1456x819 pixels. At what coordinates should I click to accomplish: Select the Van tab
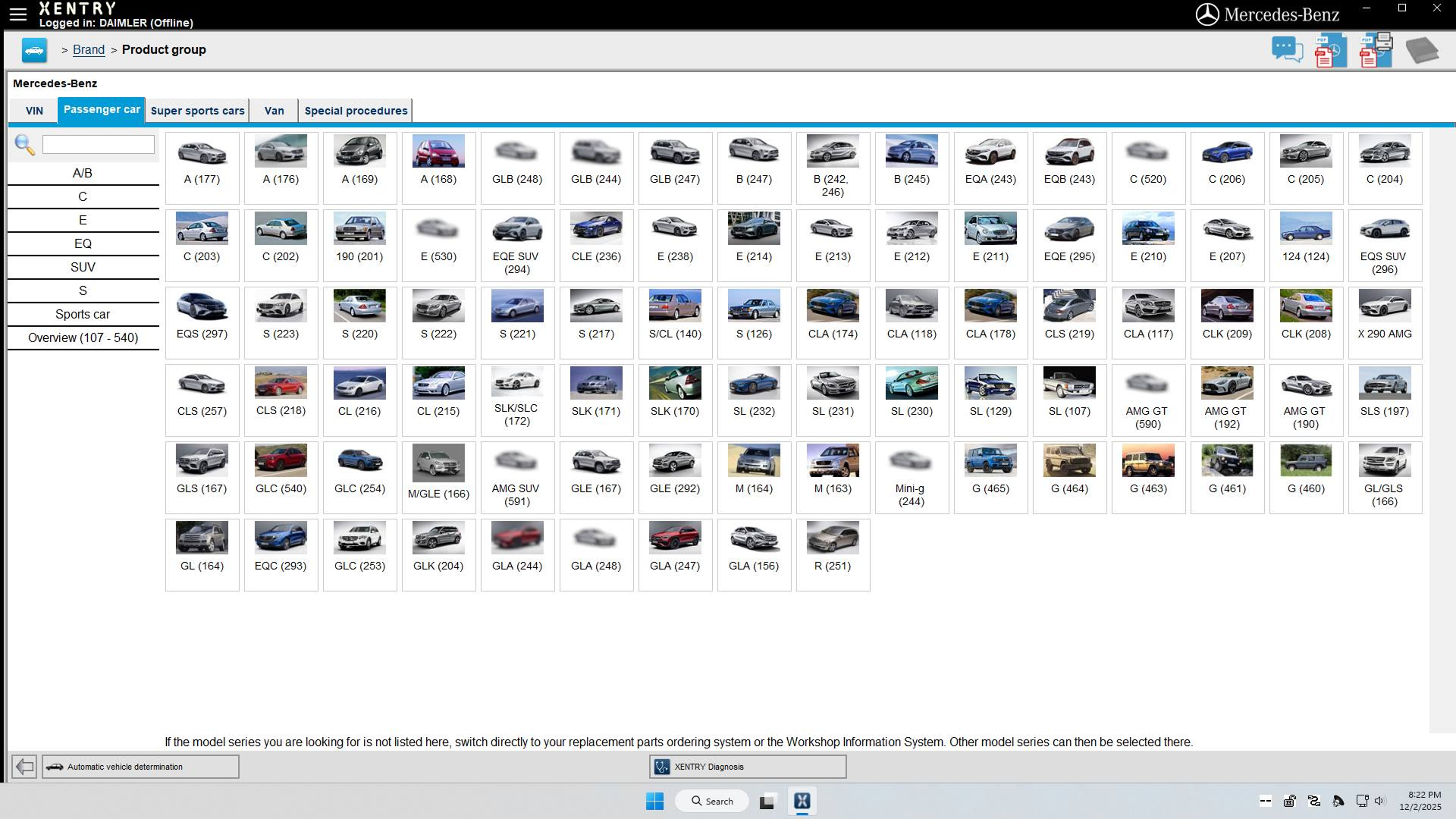click(274, 110)
